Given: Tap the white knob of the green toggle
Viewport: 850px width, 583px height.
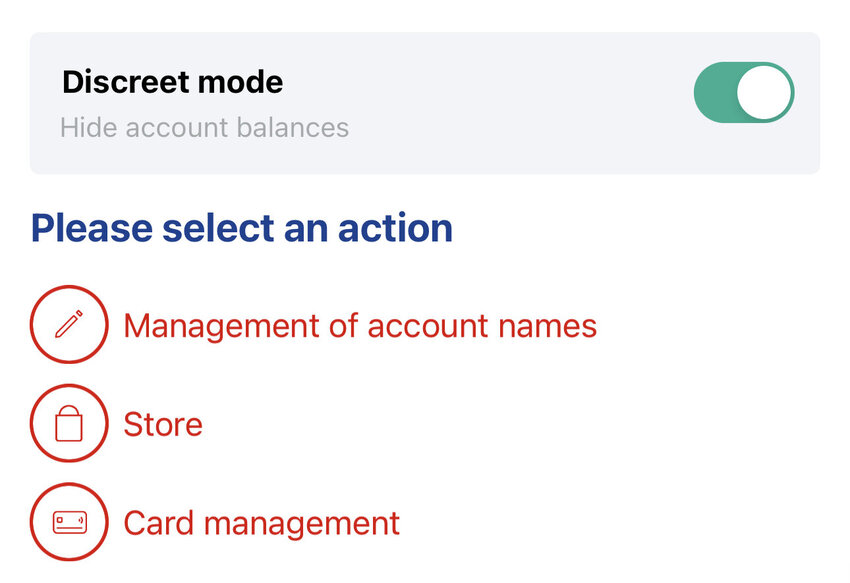Looking at the screenshot, I should [x=764, y=92].
